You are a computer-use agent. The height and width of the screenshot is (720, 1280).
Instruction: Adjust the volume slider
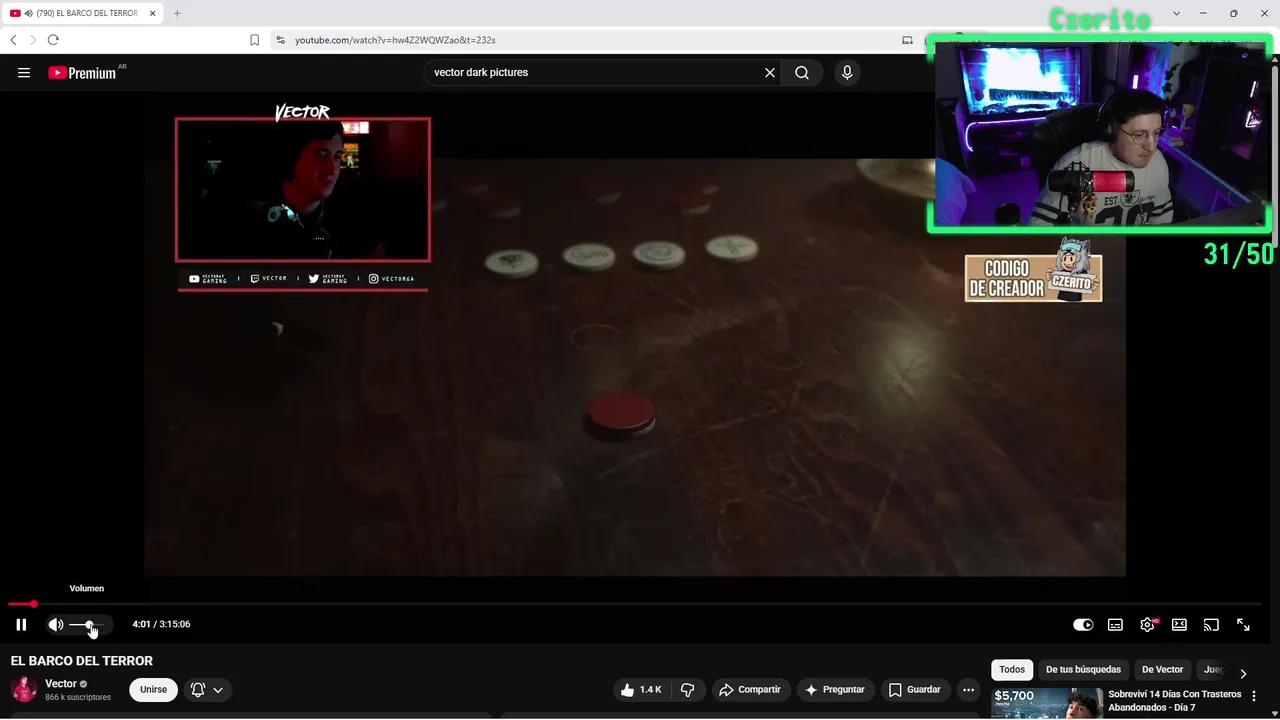coord(86,625)
